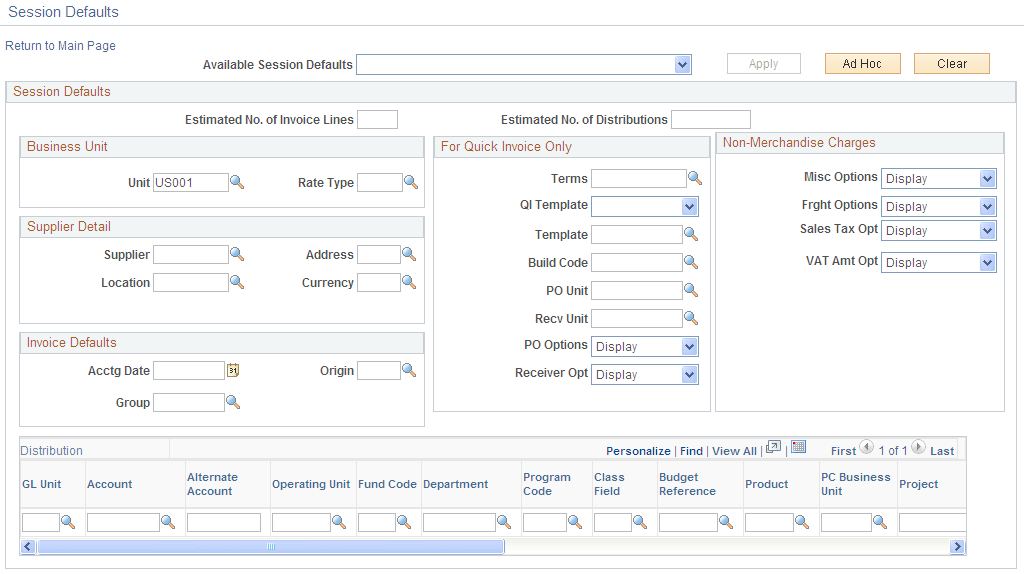Open Program Code lookup in Distribution grid

coord(575,522)
